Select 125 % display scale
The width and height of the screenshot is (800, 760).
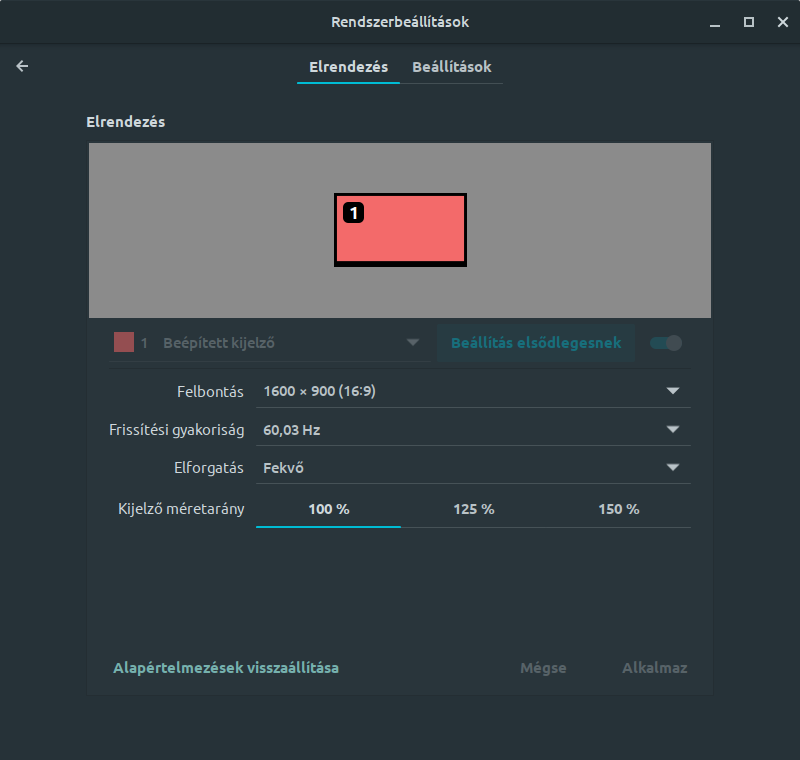pyautogui.click(x=473, y=509)
